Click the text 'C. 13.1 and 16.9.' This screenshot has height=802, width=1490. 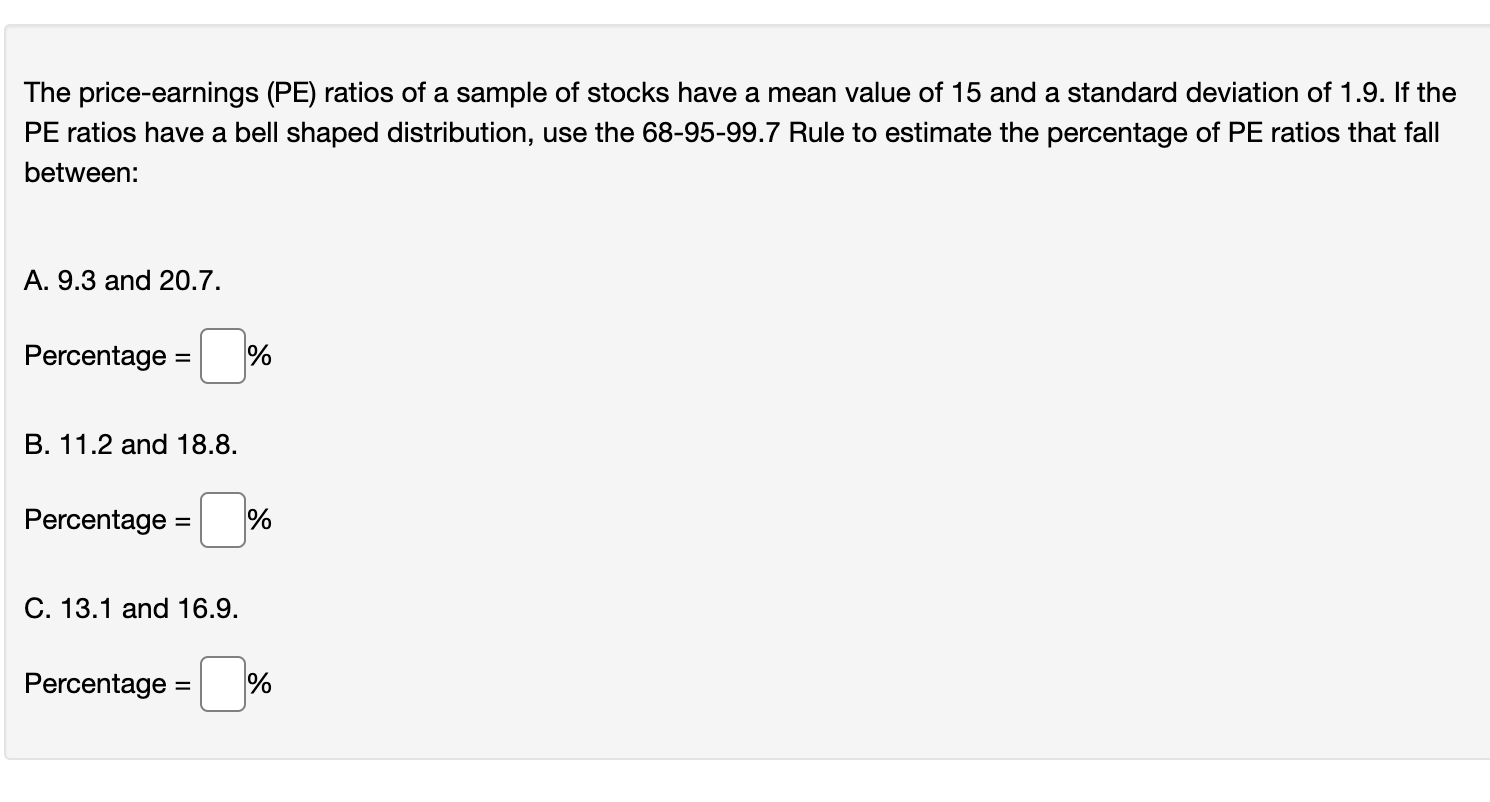pyautogui.click(x=130, y=609)
